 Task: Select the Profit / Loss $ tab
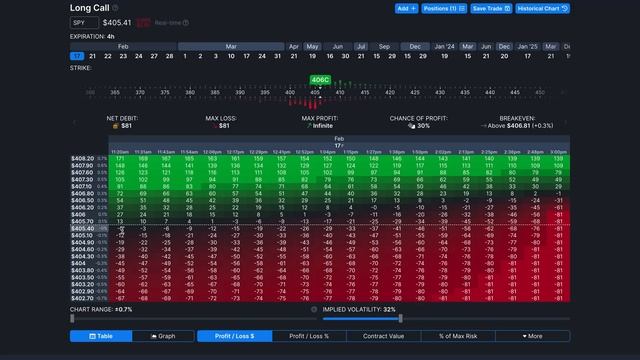pos(235,336)
